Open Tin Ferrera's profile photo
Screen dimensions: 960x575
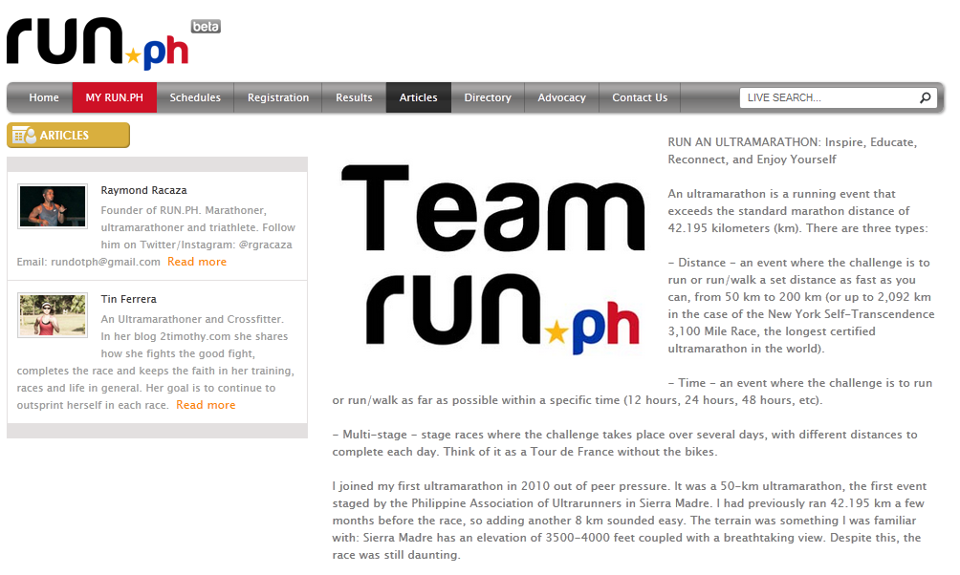click(x=52, y=315)
